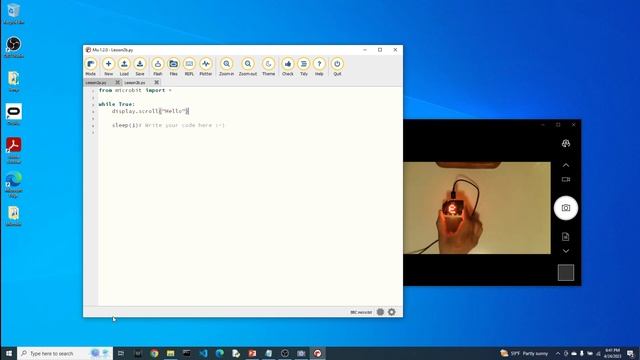Quit the Mu editor

(337, 67)
